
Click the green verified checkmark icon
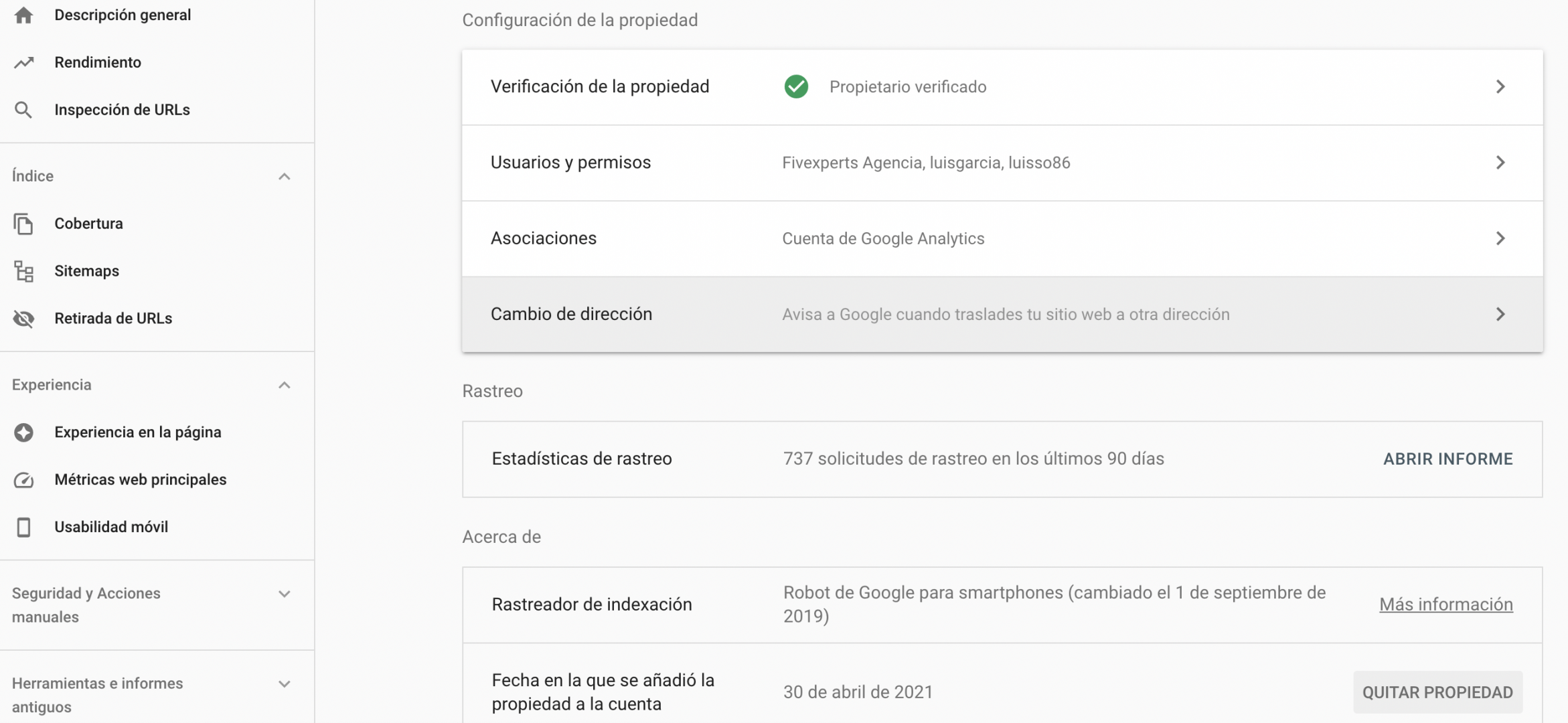pyautogui.click(x=796, y=86)
